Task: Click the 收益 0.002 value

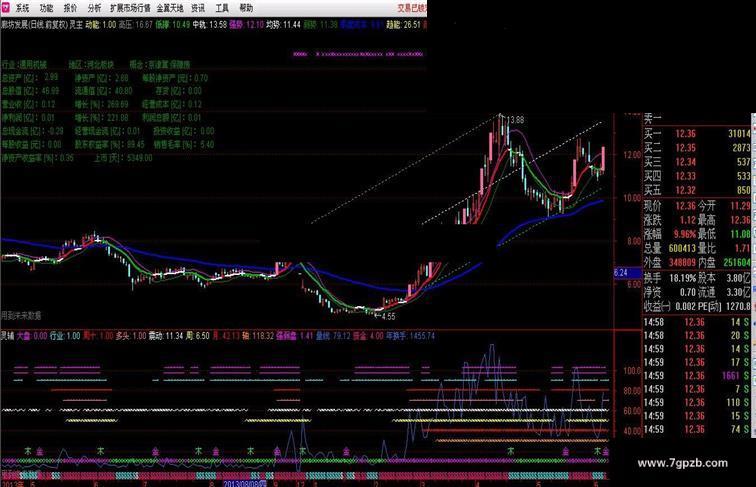Action: coord(685,306)
